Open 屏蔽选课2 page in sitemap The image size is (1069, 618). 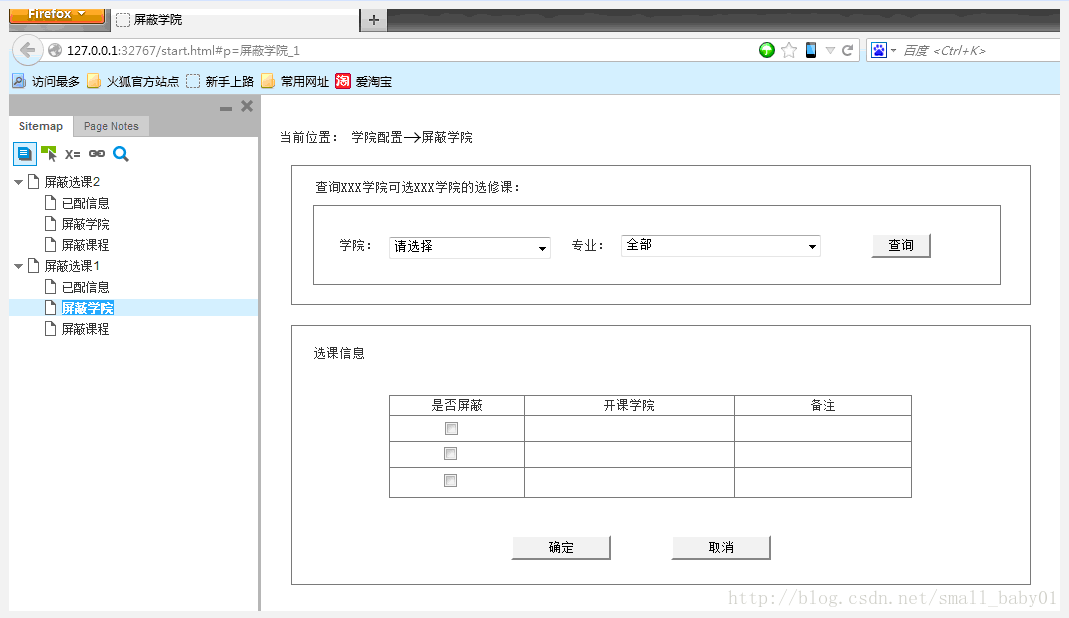[x=72, y=182]
